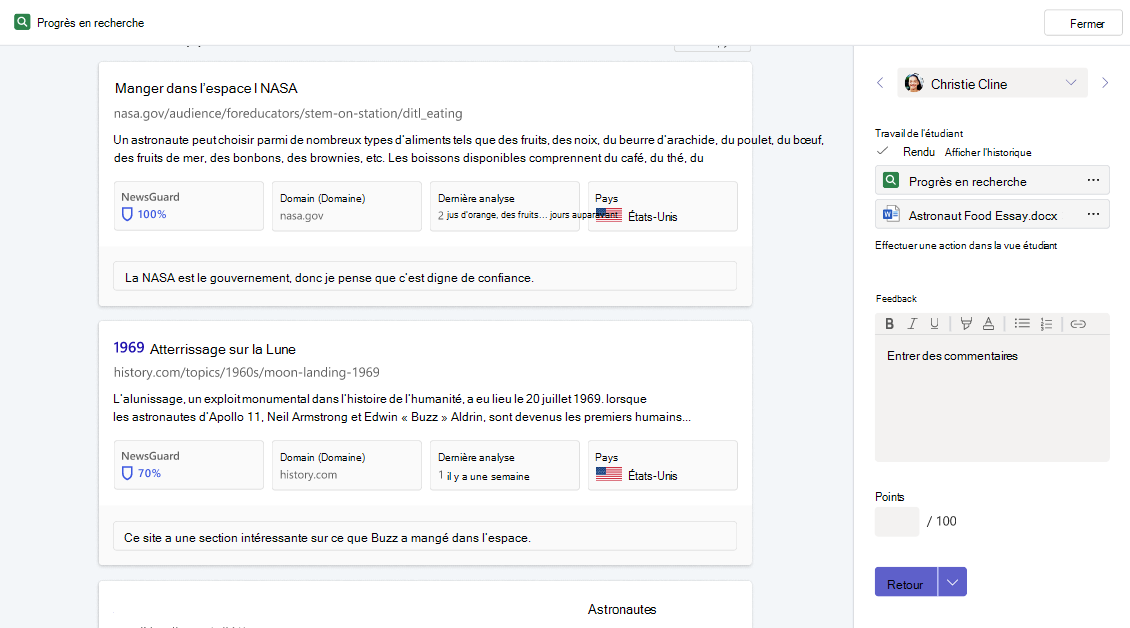Click the Entrer des commentaires text area
This screenshot has height=628, width=1130.
992,399
